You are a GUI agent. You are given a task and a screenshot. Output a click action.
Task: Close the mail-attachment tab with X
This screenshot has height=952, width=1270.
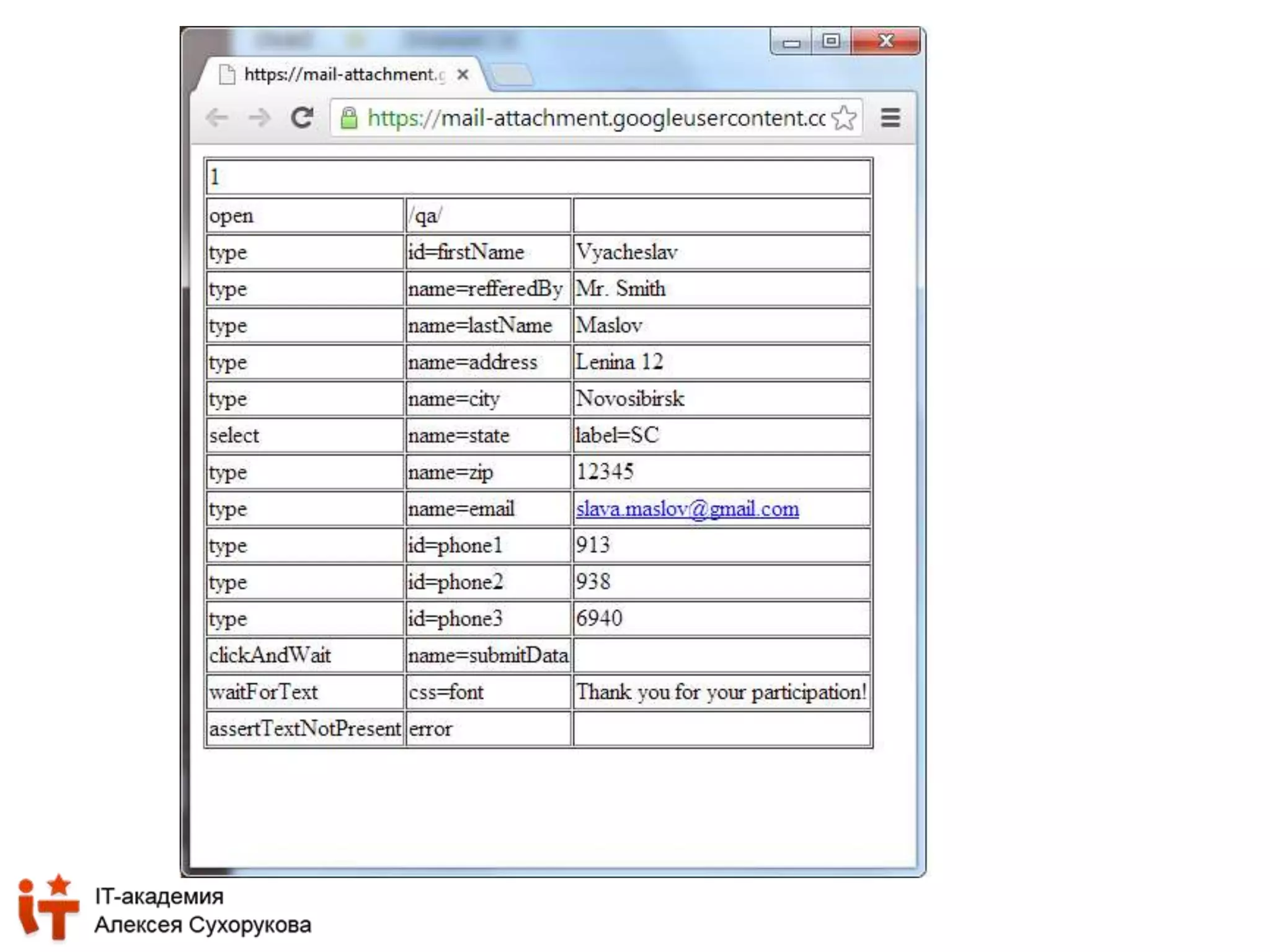(463, 74)
